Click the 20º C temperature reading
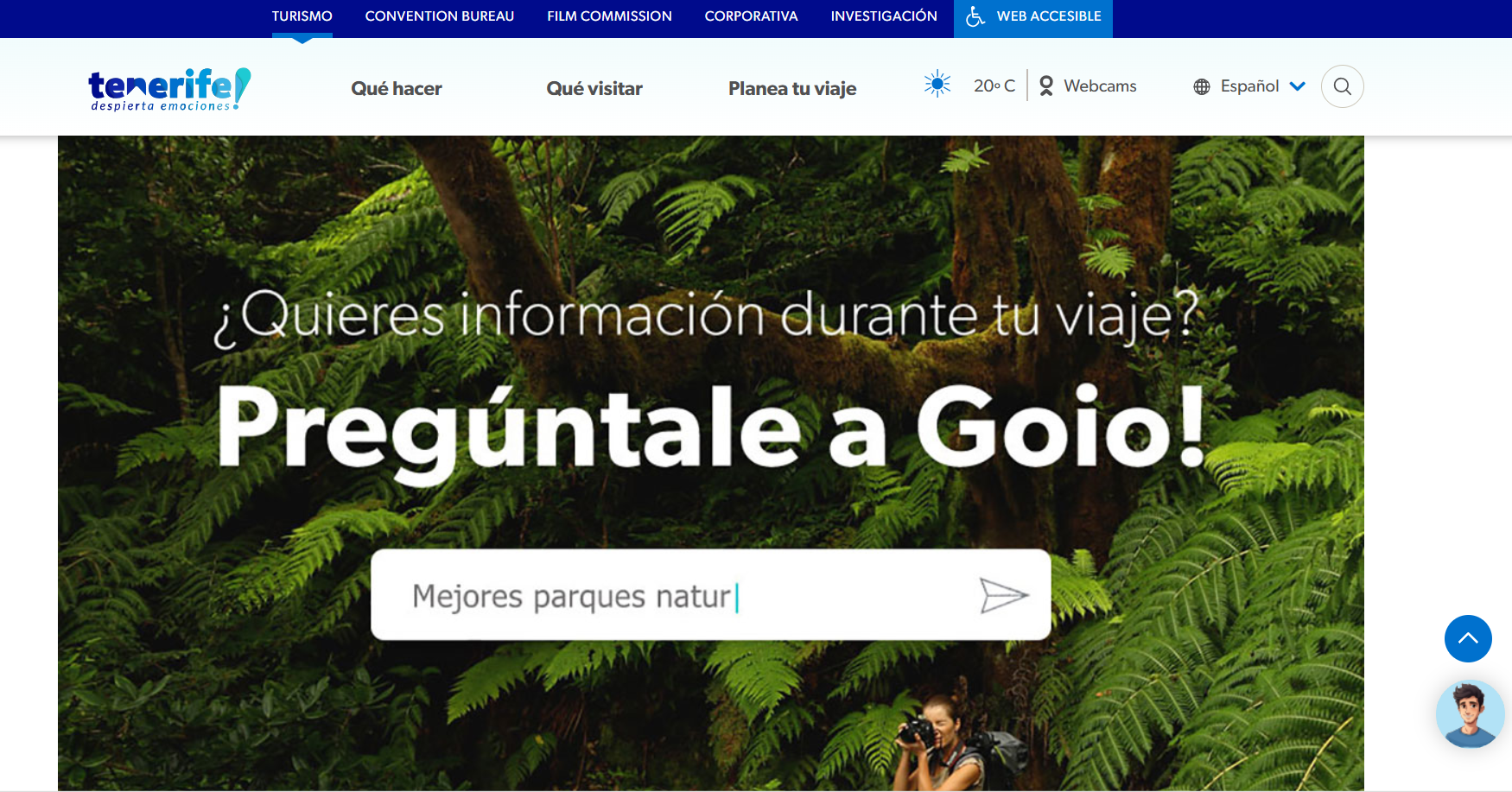The image size is (1512, 792). click(x=994, y=86)
